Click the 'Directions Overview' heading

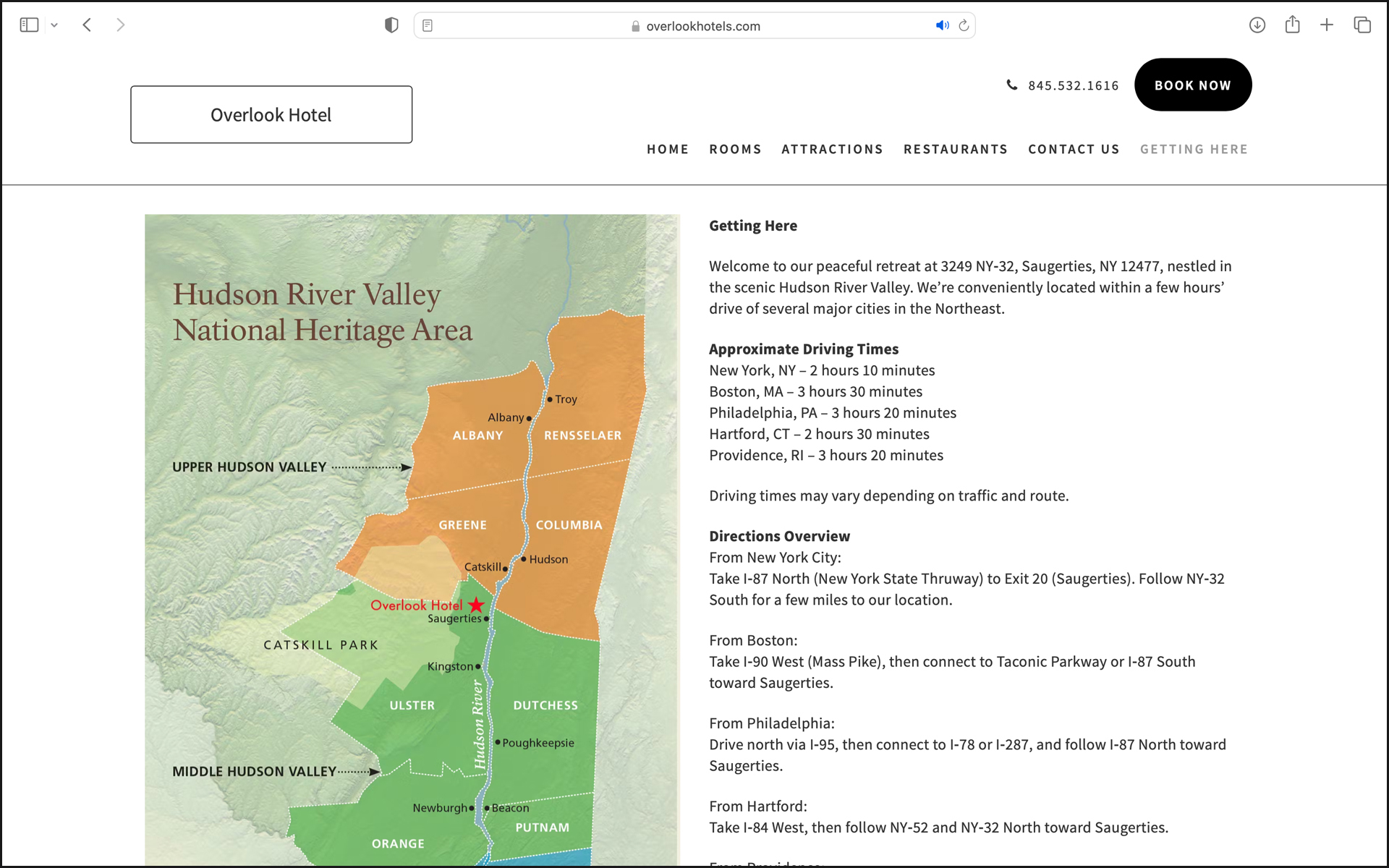pyautogui.click(x=780, y=536)
